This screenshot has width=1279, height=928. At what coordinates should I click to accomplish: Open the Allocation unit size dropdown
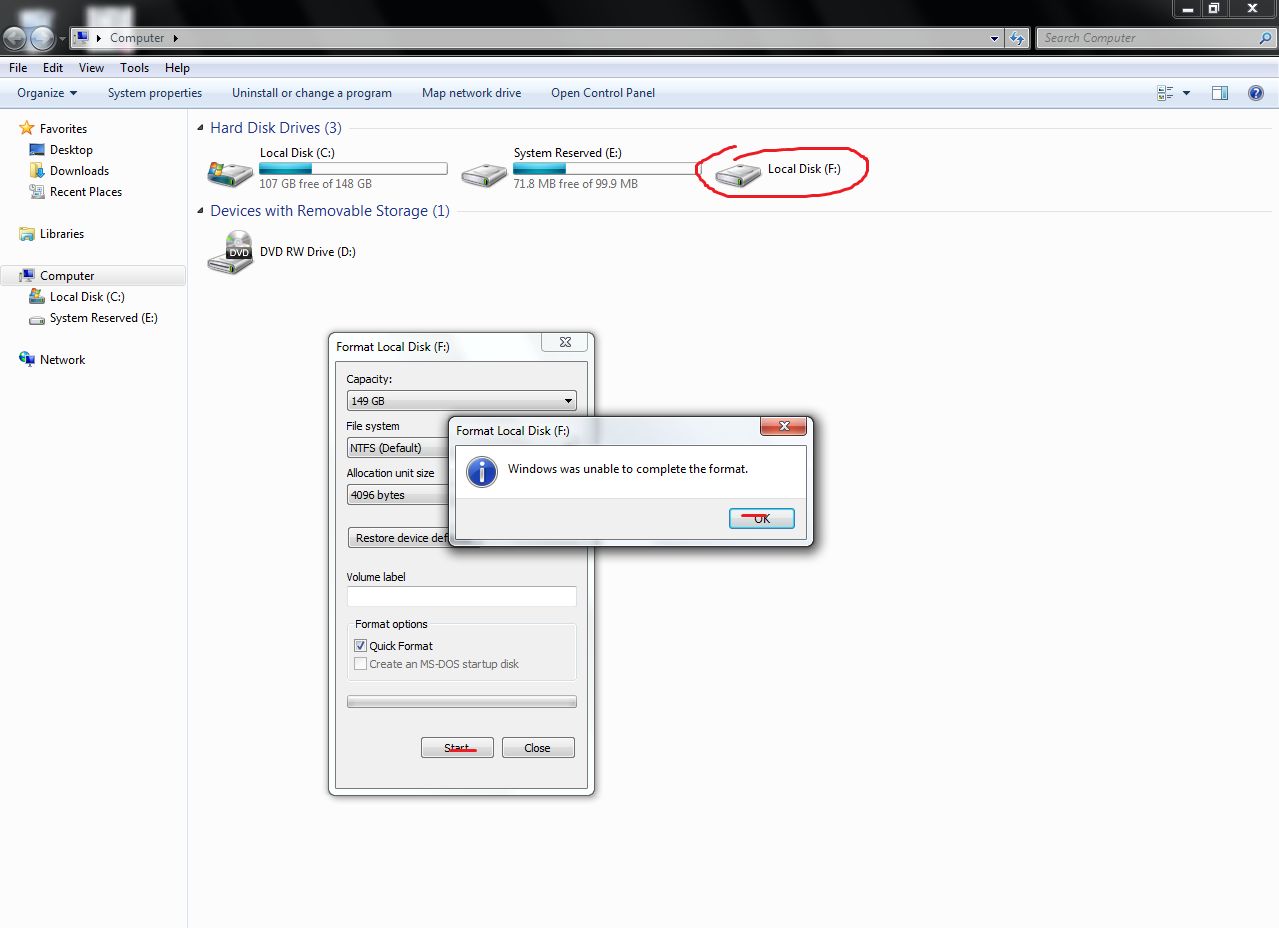tap(397, 495)
